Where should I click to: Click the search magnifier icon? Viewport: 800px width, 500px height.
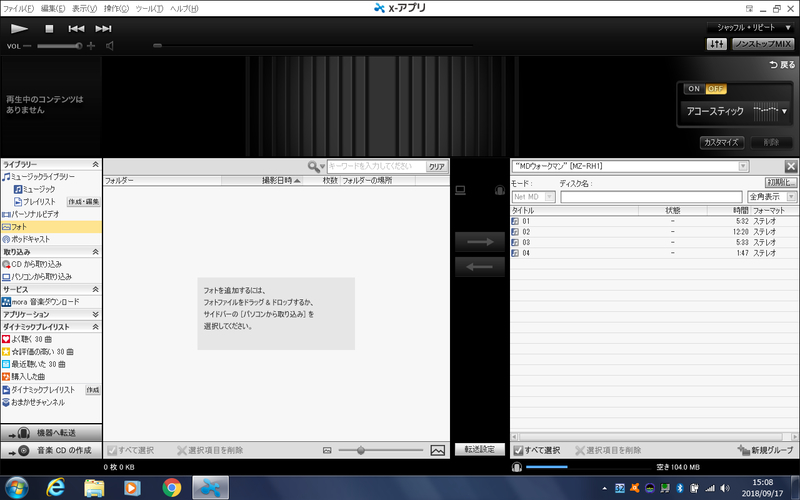313,166
